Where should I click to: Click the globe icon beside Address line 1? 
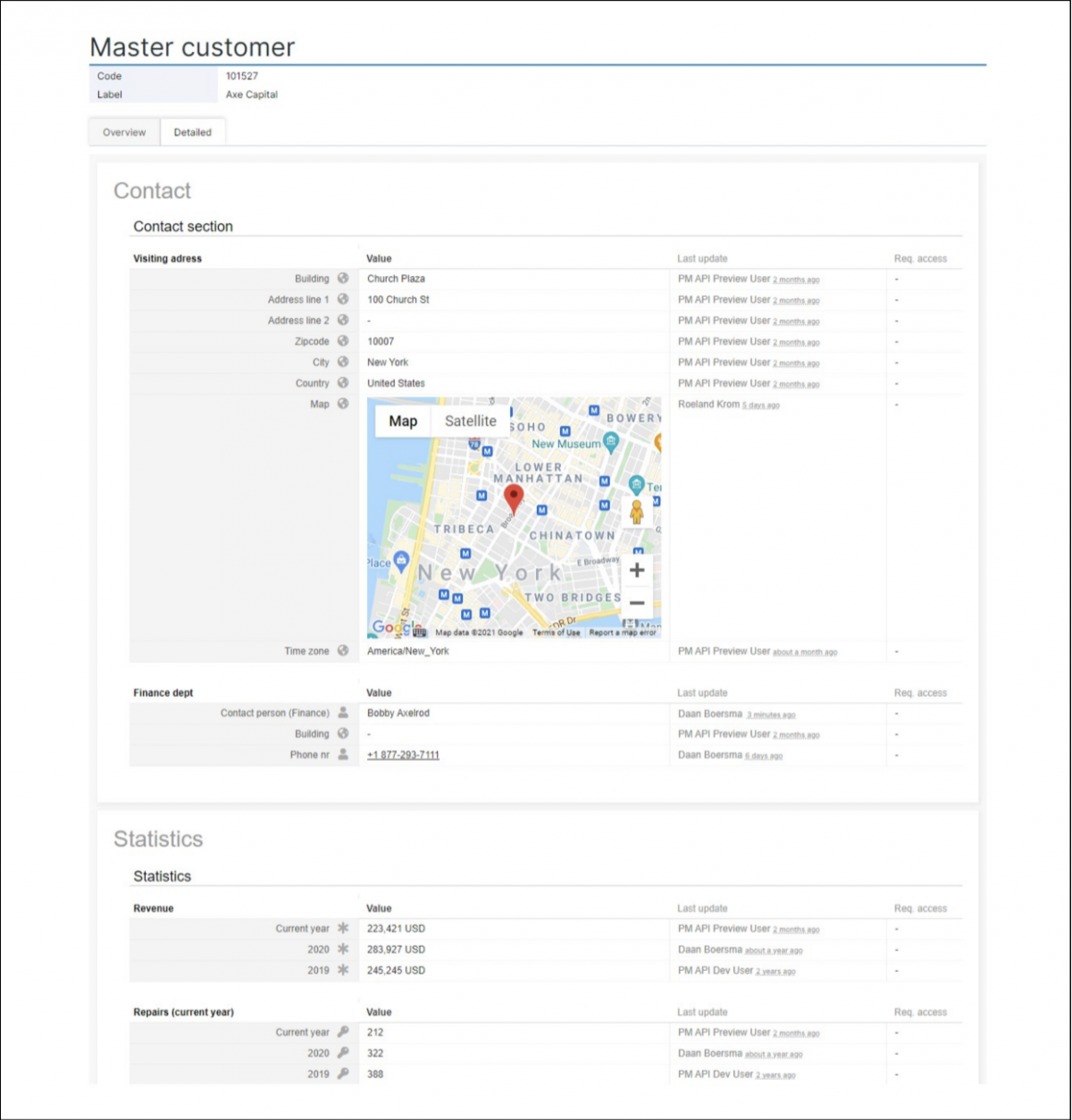343,299
